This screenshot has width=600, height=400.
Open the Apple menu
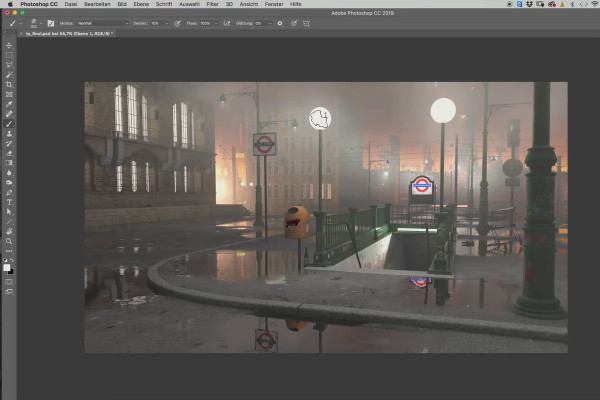pos(10,4)
